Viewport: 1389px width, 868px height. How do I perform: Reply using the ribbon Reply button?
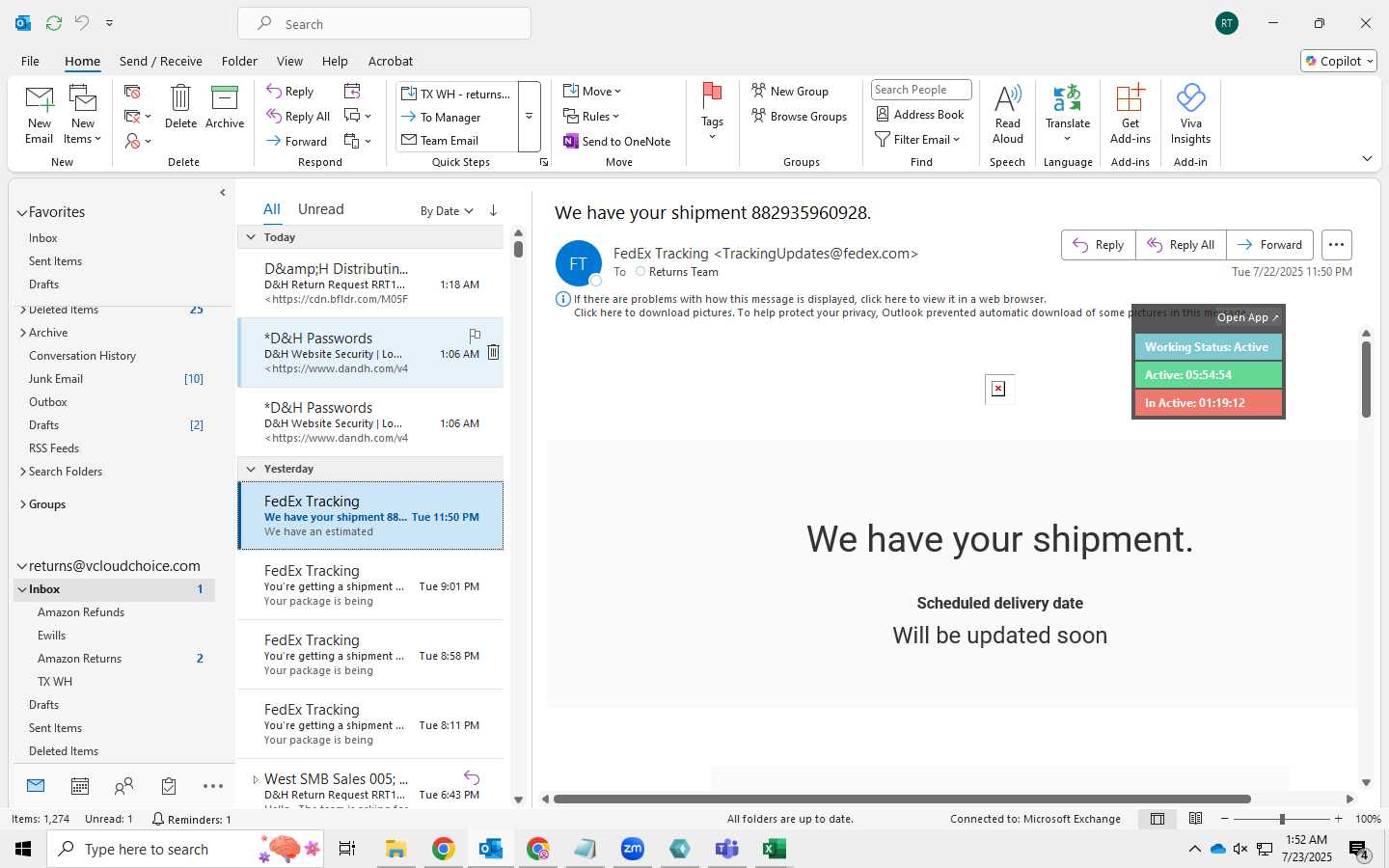[290, 92]
